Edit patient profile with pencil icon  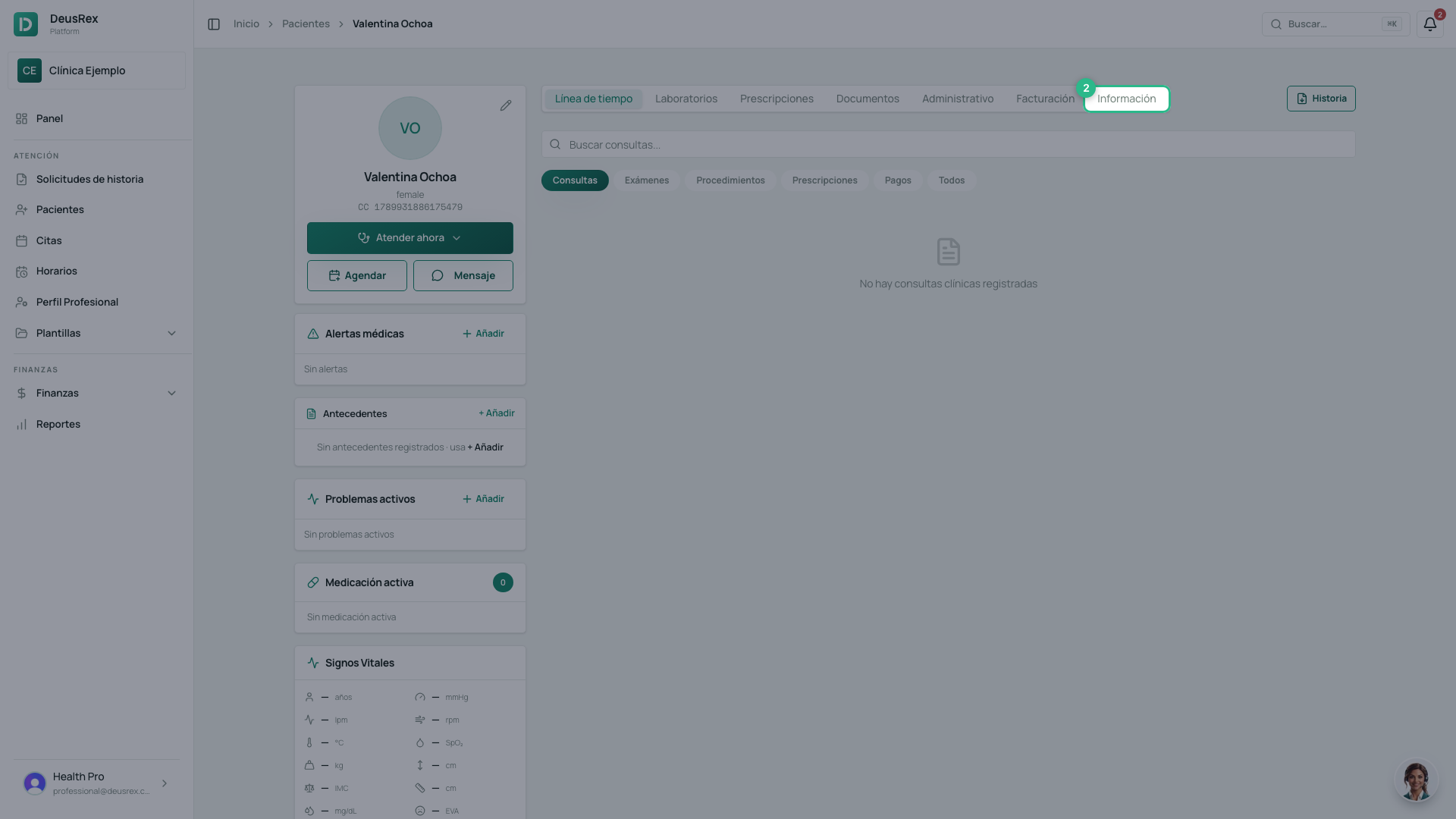506,105
